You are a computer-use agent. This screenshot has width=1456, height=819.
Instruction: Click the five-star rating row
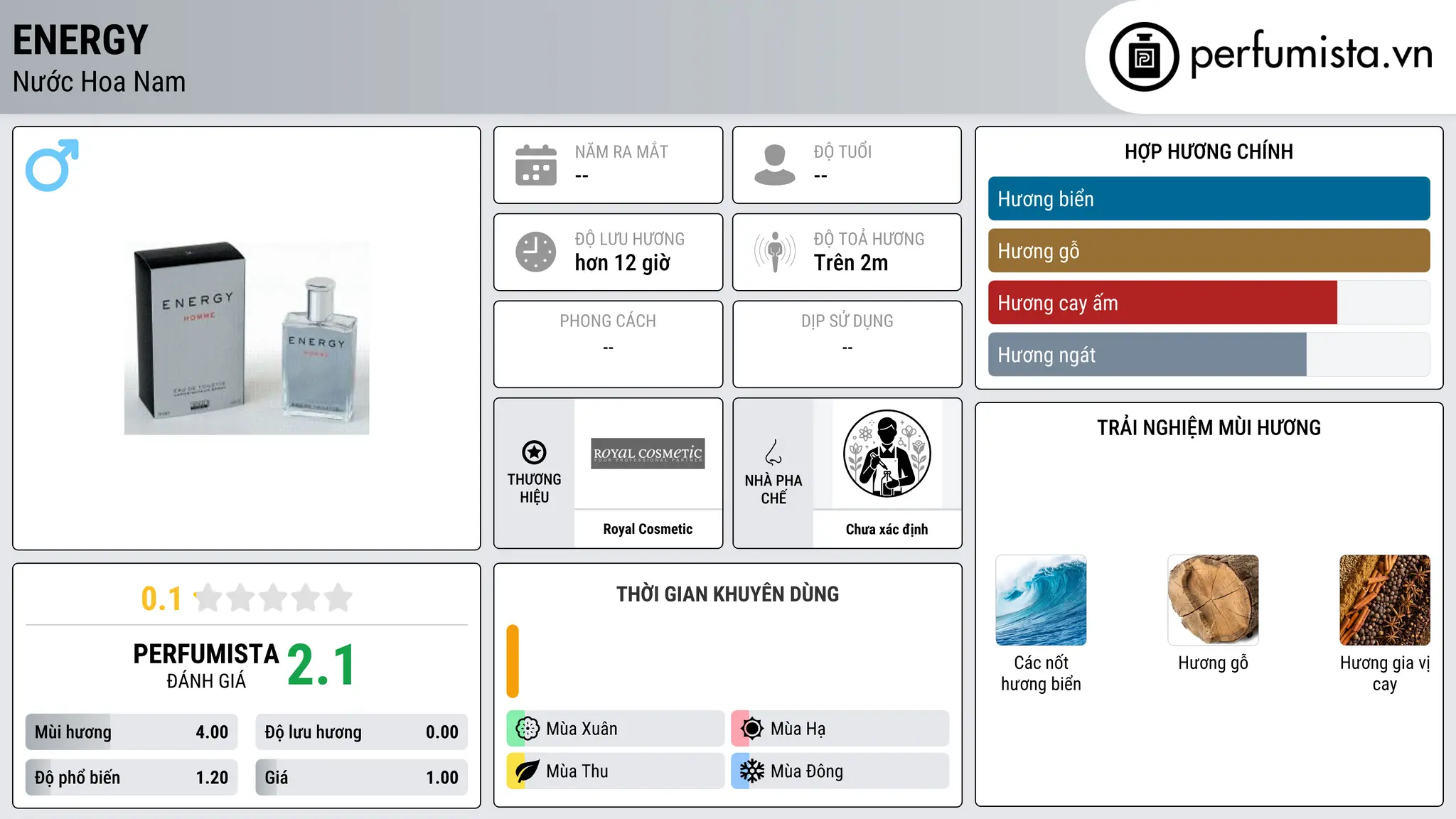tap(273, 598)
